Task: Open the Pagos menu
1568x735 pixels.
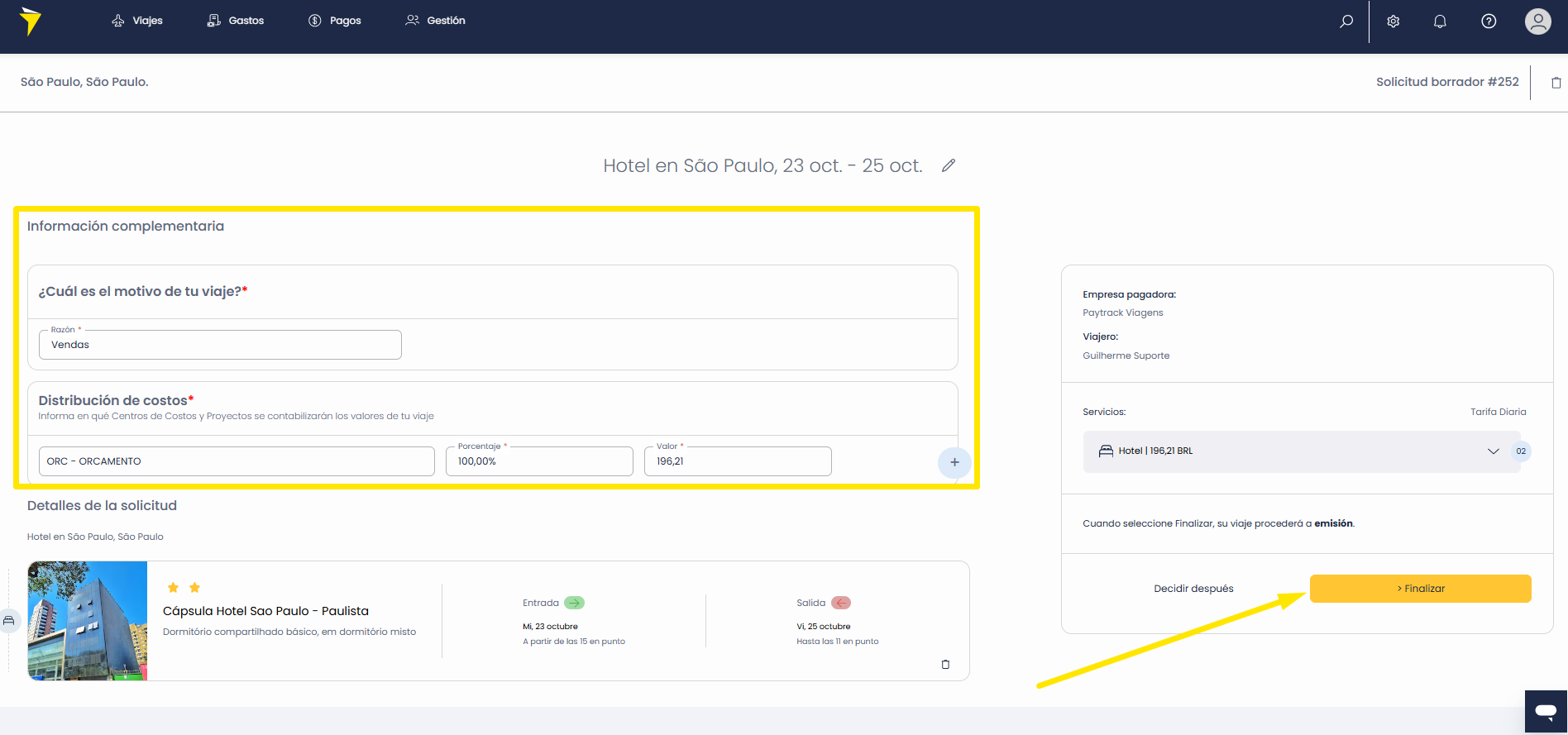Action: coord(335,21)
